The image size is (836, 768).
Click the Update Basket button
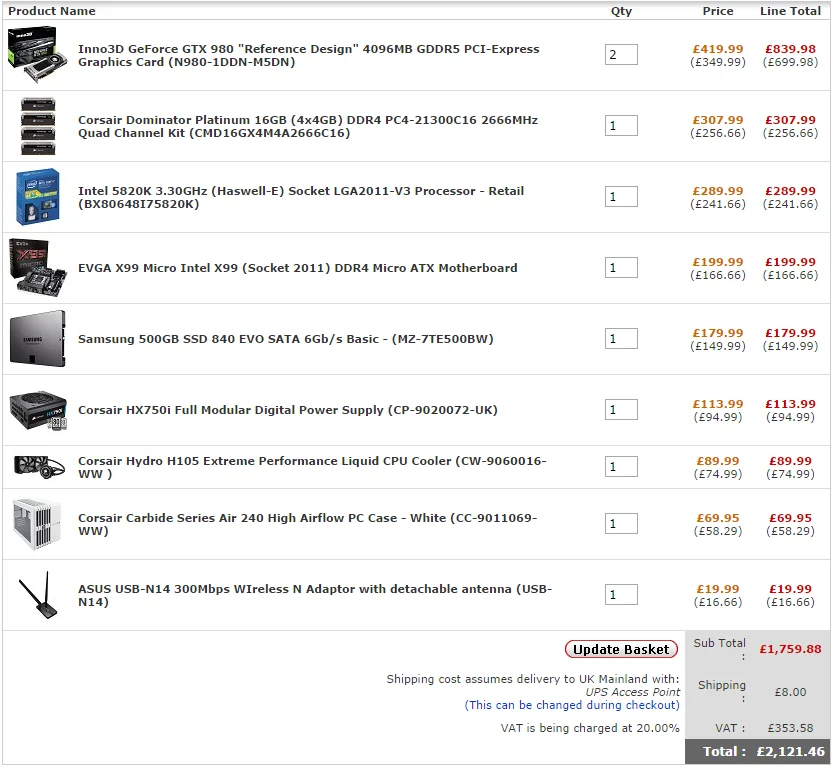[621, 649]
